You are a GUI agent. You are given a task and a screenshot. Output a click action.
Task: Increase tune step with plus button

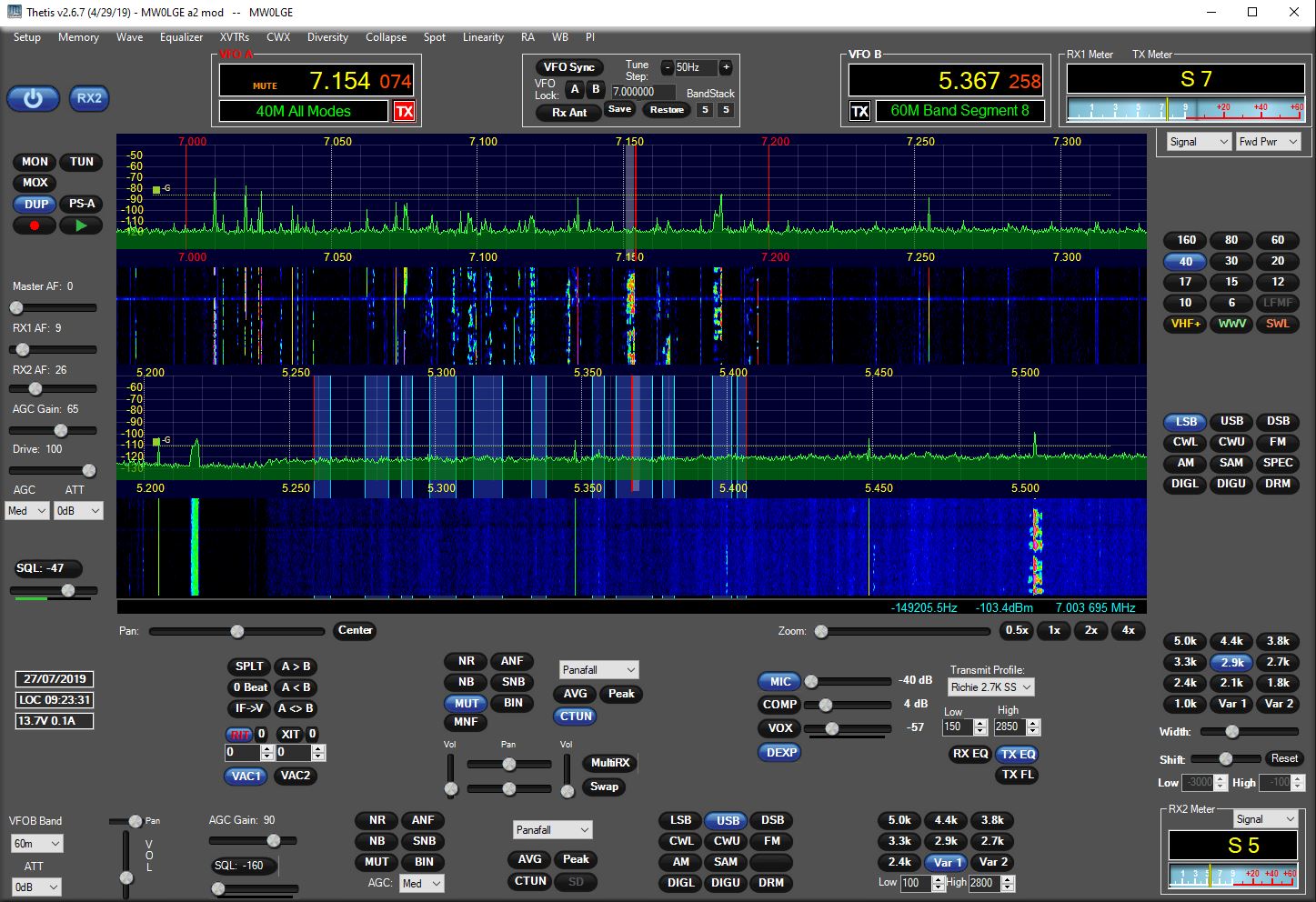(726, 67)
